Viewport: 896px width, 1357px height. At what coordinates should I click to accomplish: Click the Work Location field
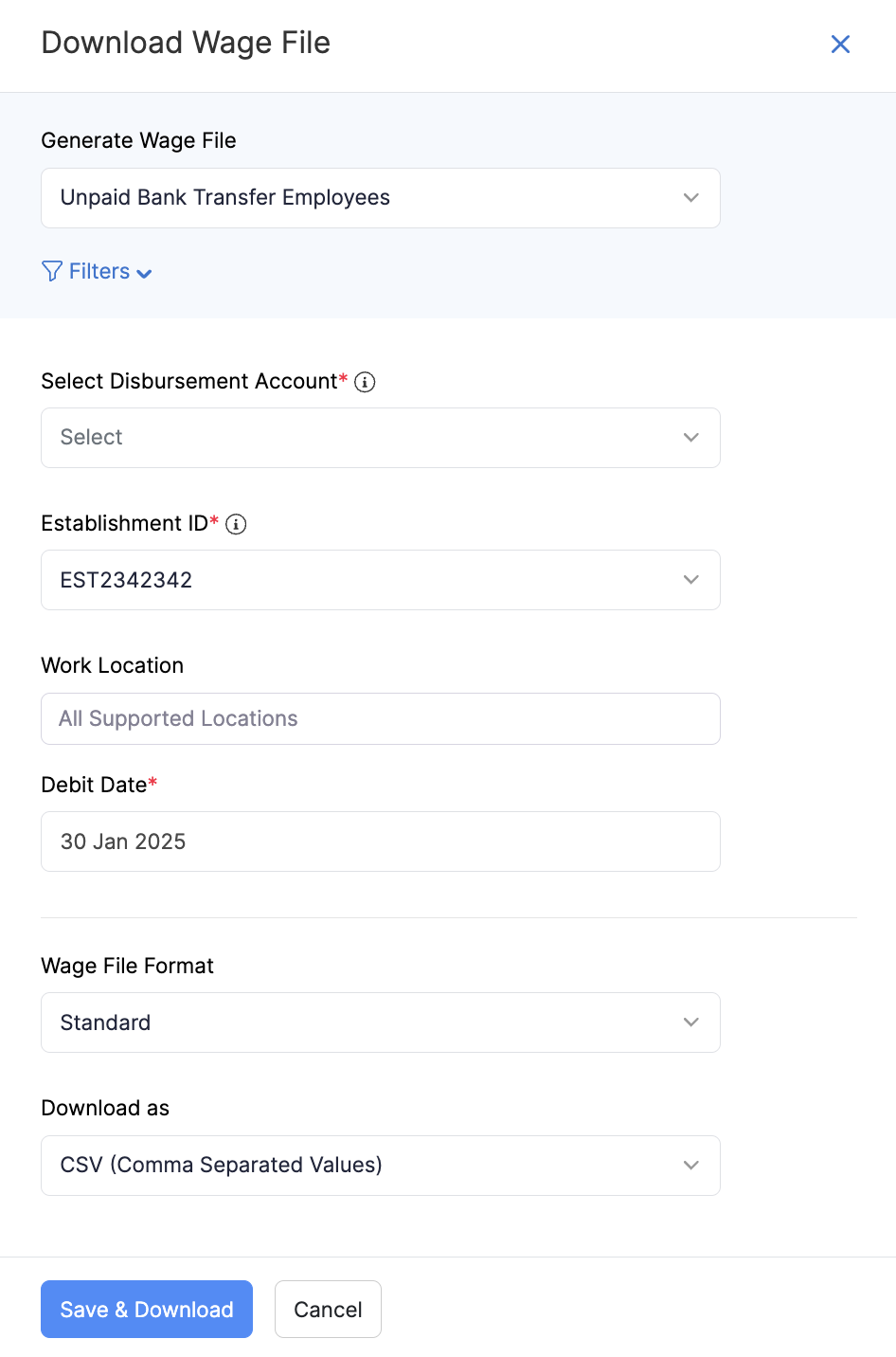coord(380,718)
